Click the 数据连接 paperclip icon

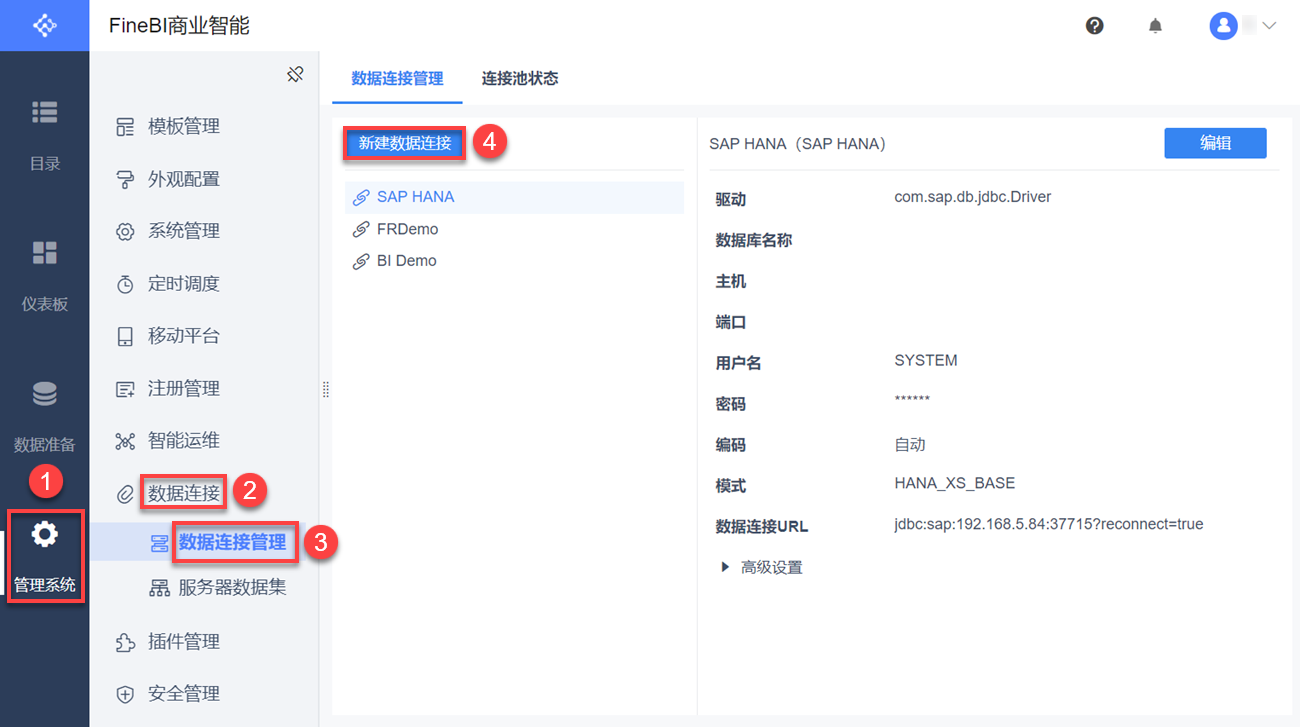pyautogui.click(x=125, y=493)
